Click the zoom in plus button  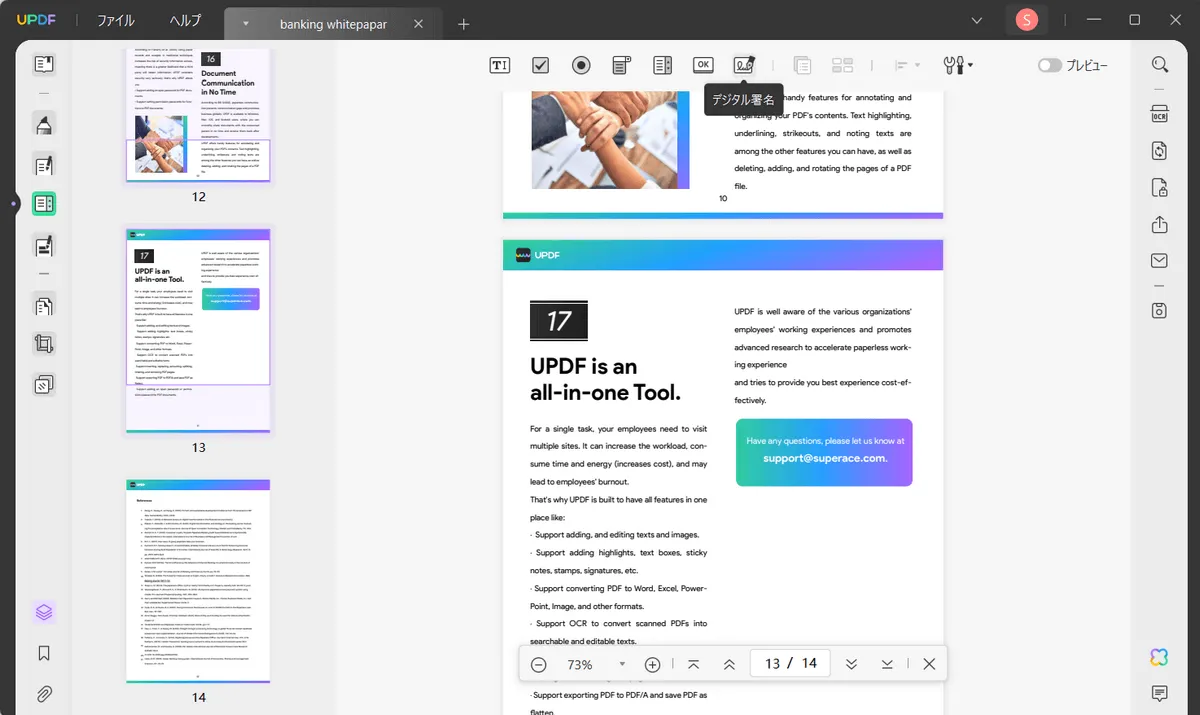pos(653,664)
